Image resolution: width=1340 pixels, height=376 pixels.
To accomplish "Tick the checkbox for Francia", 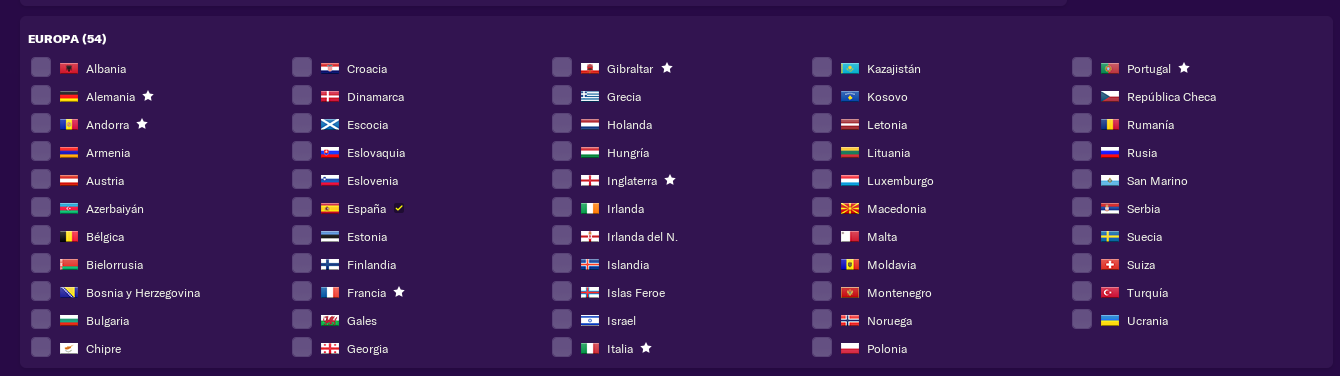I will pyautogui.click(x=302, y=291).
